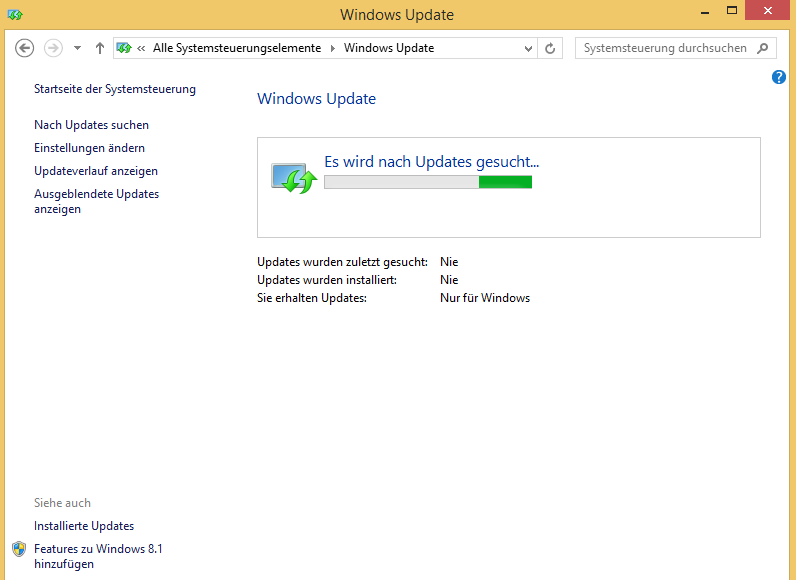
Task: Click the update search progress bar
Action: 428,182
